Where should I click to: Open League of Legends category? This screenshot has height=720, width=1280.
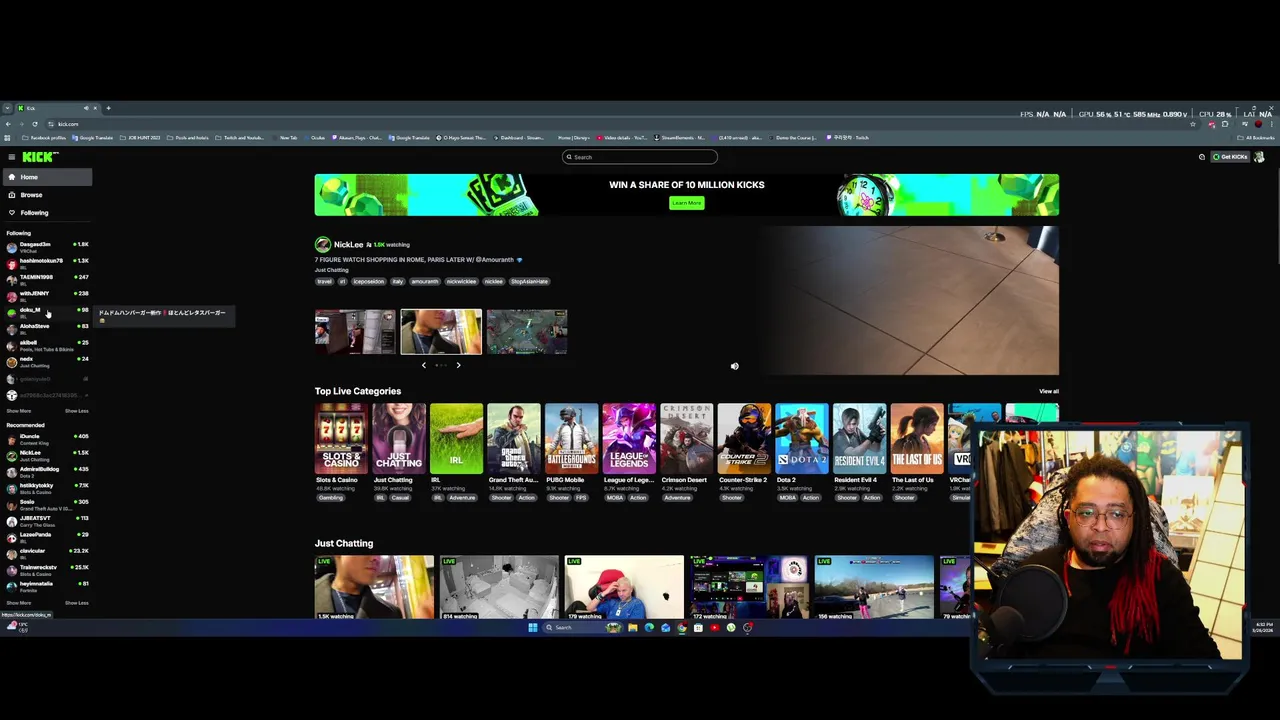coord(629,438)
